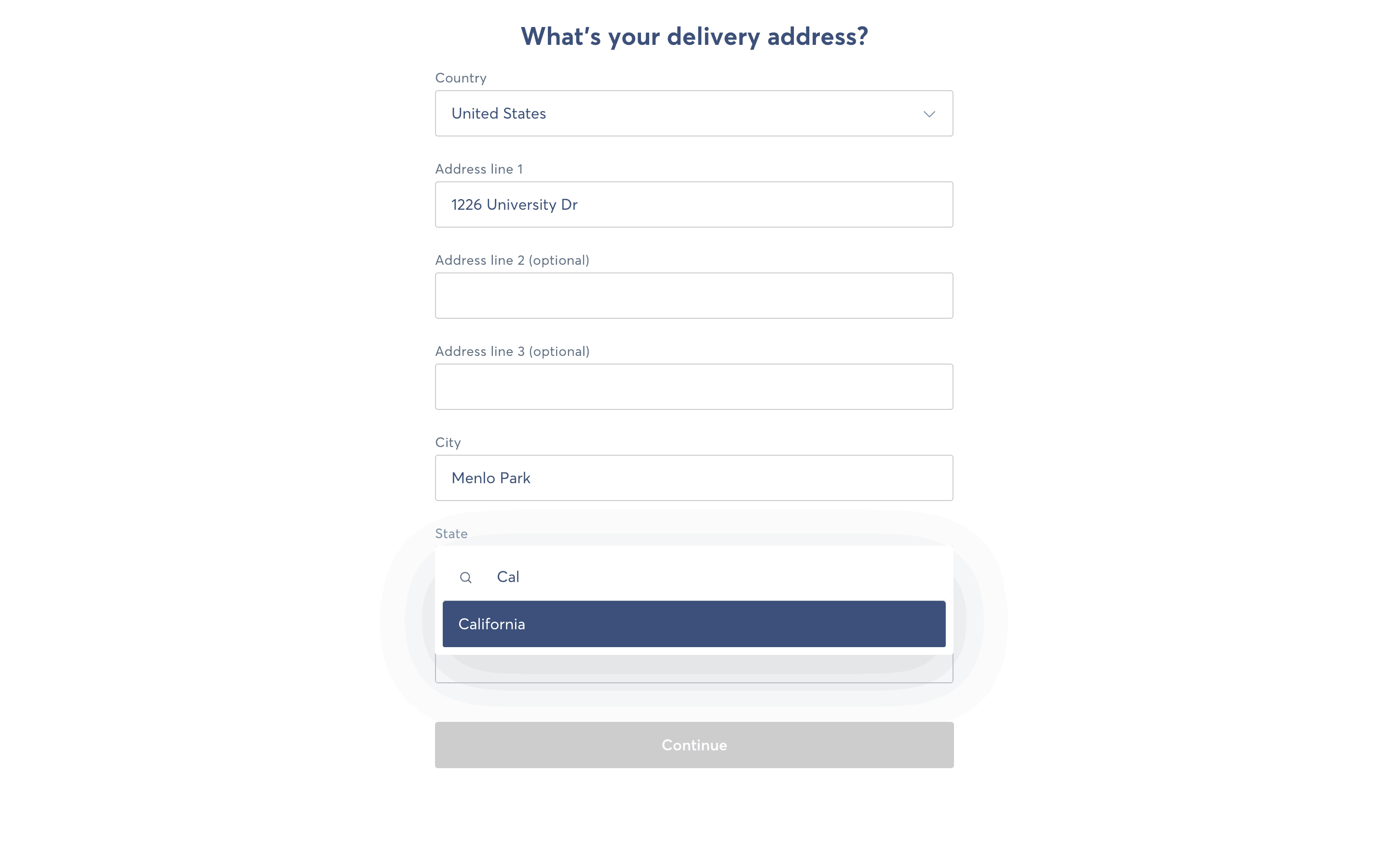The image size is (1389, 868).
Task: Click the City field with Menlo Park
Action: pos(694,477)
